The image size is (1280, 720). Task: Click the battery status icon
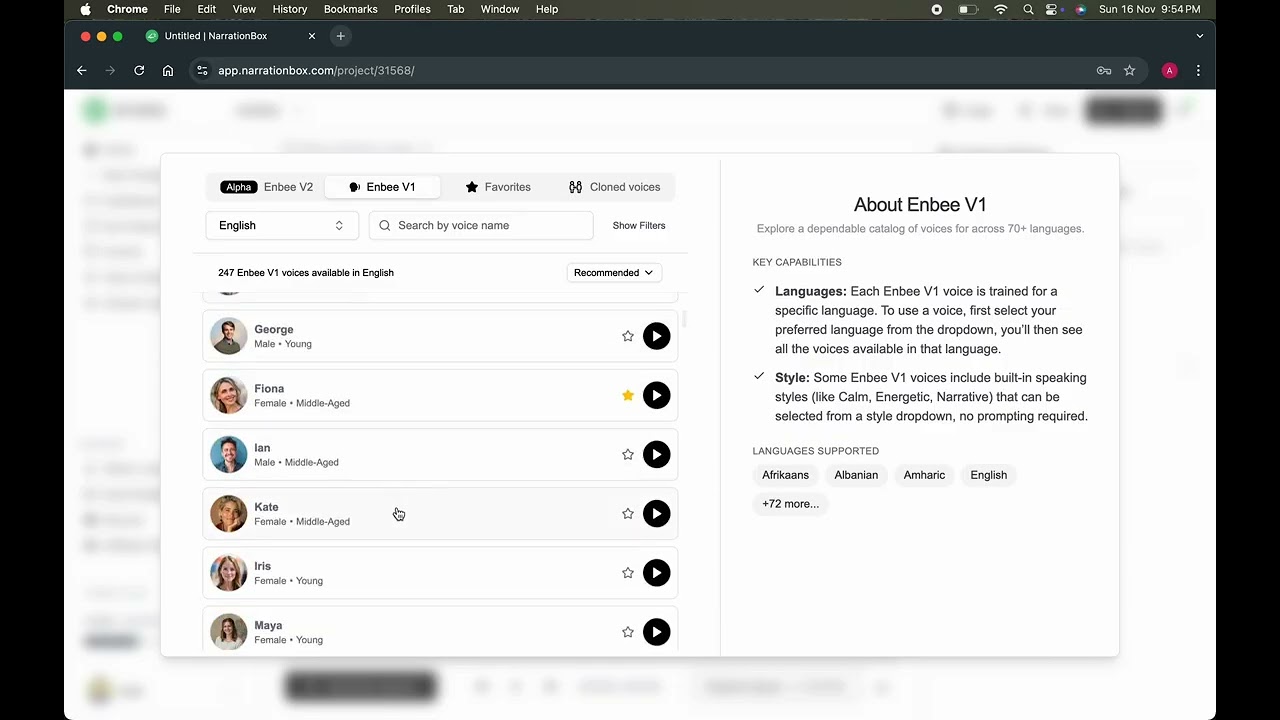(x=967, y=9)
